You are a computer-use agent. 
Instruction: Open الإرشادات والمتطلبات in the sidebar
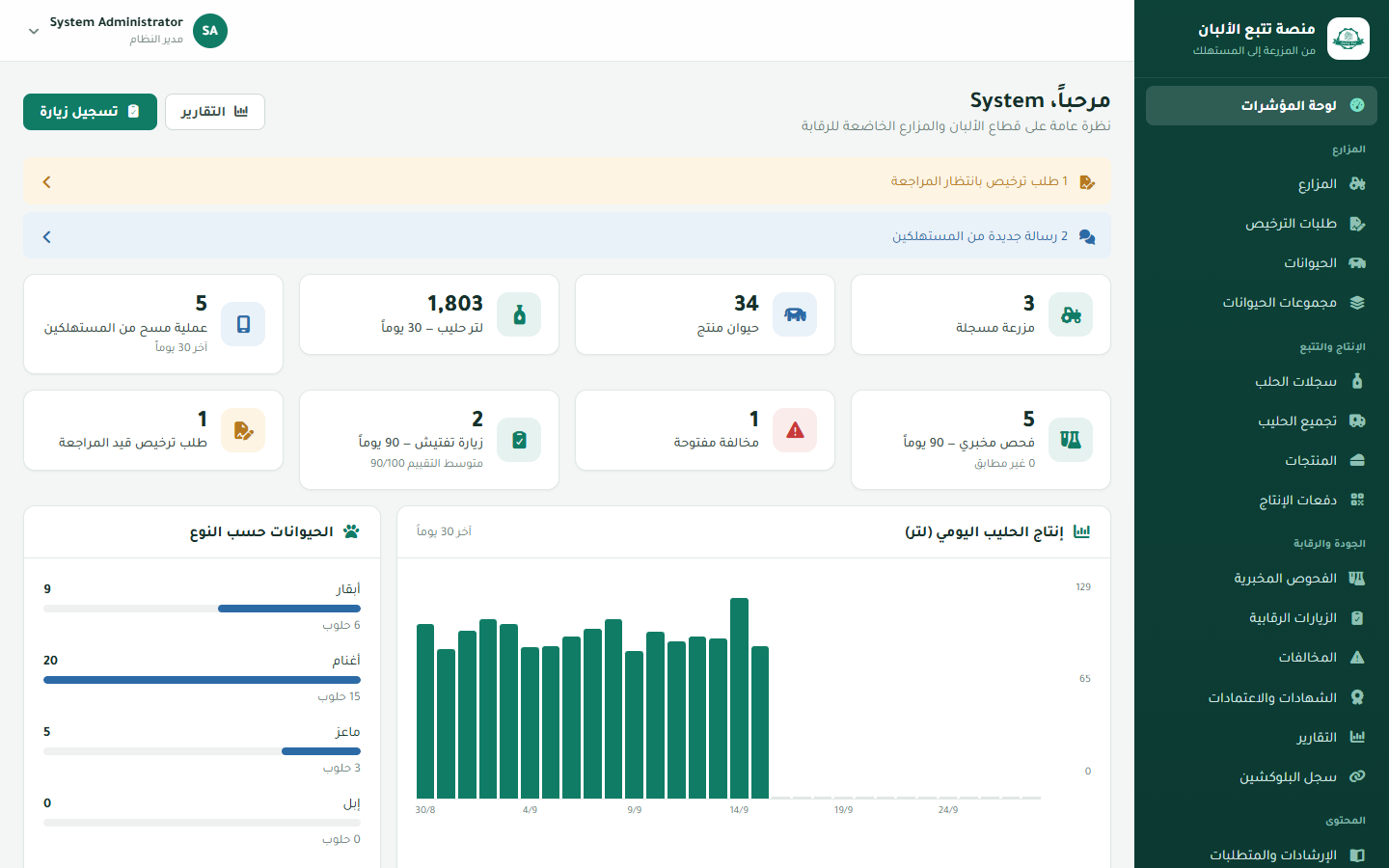[1262, 855]
